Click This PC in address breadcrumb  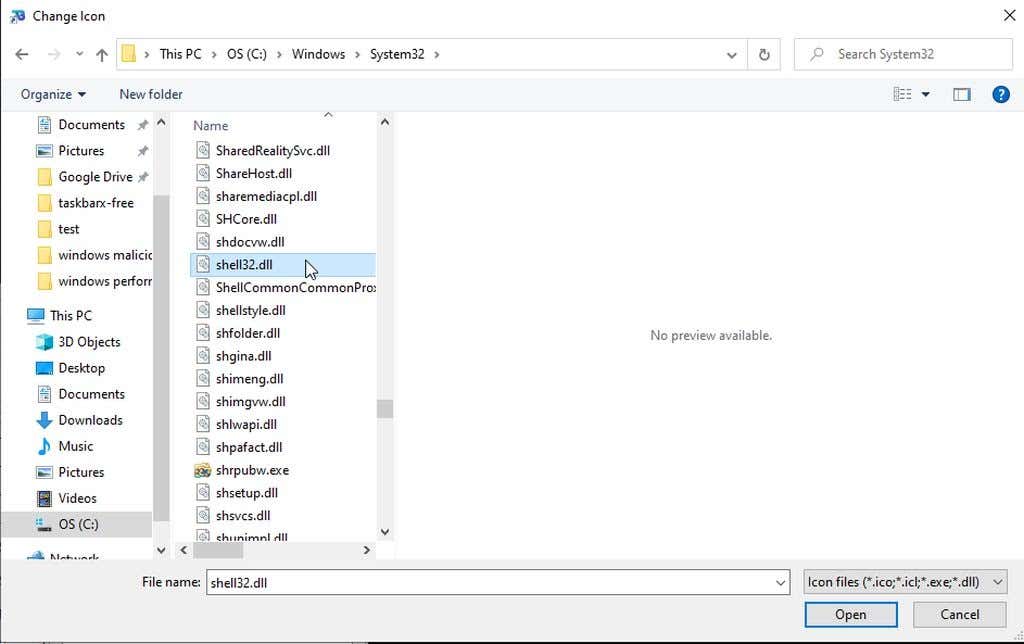pos(180,54)
